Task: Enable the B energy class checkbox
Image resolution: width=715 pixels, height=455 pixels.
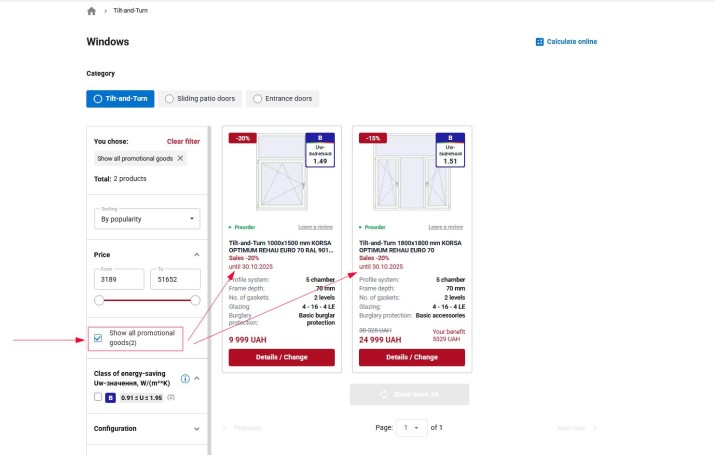Action: 97,398
